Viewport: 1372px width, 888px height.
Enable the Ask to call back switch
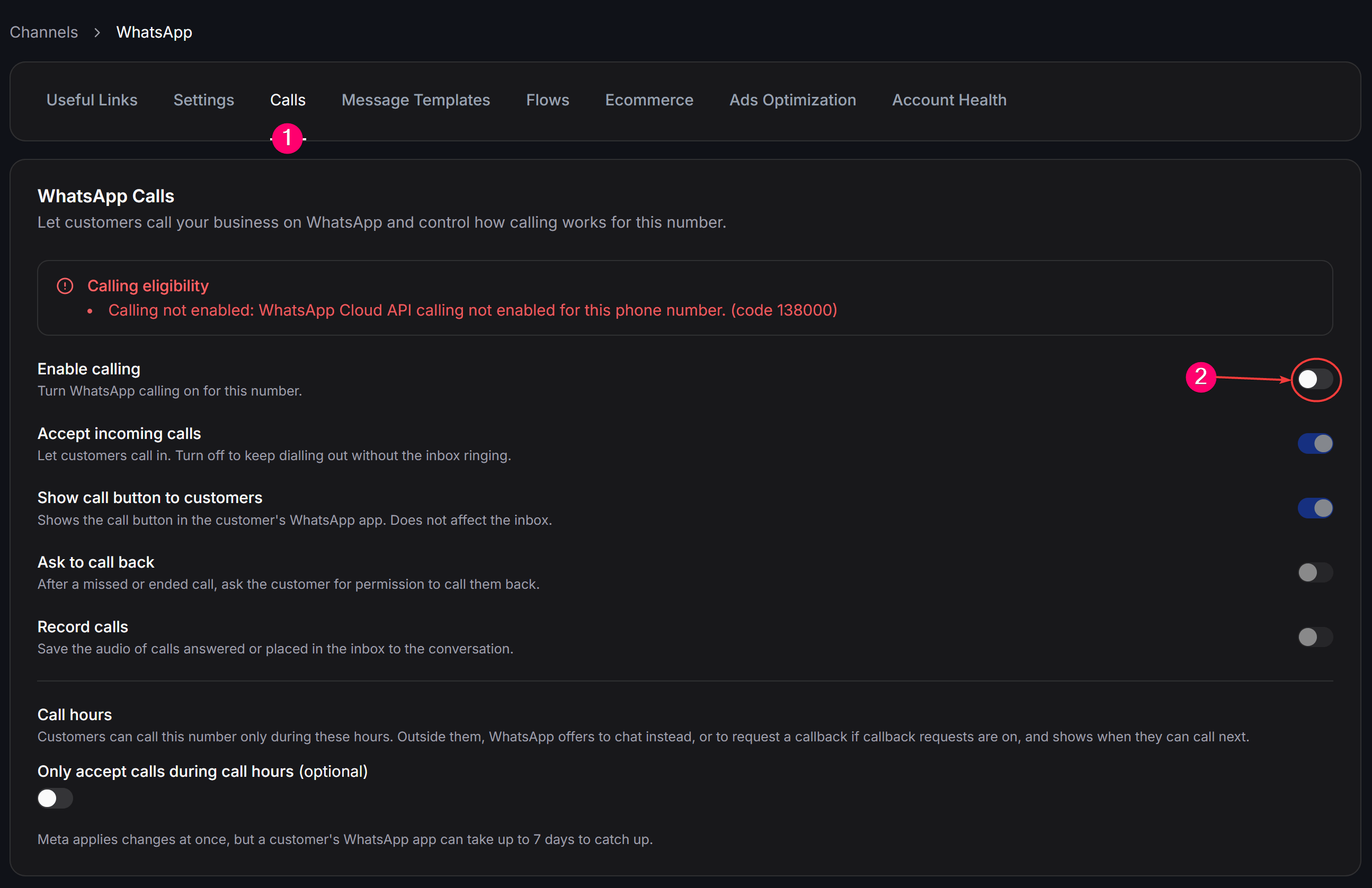(1315, 573)
